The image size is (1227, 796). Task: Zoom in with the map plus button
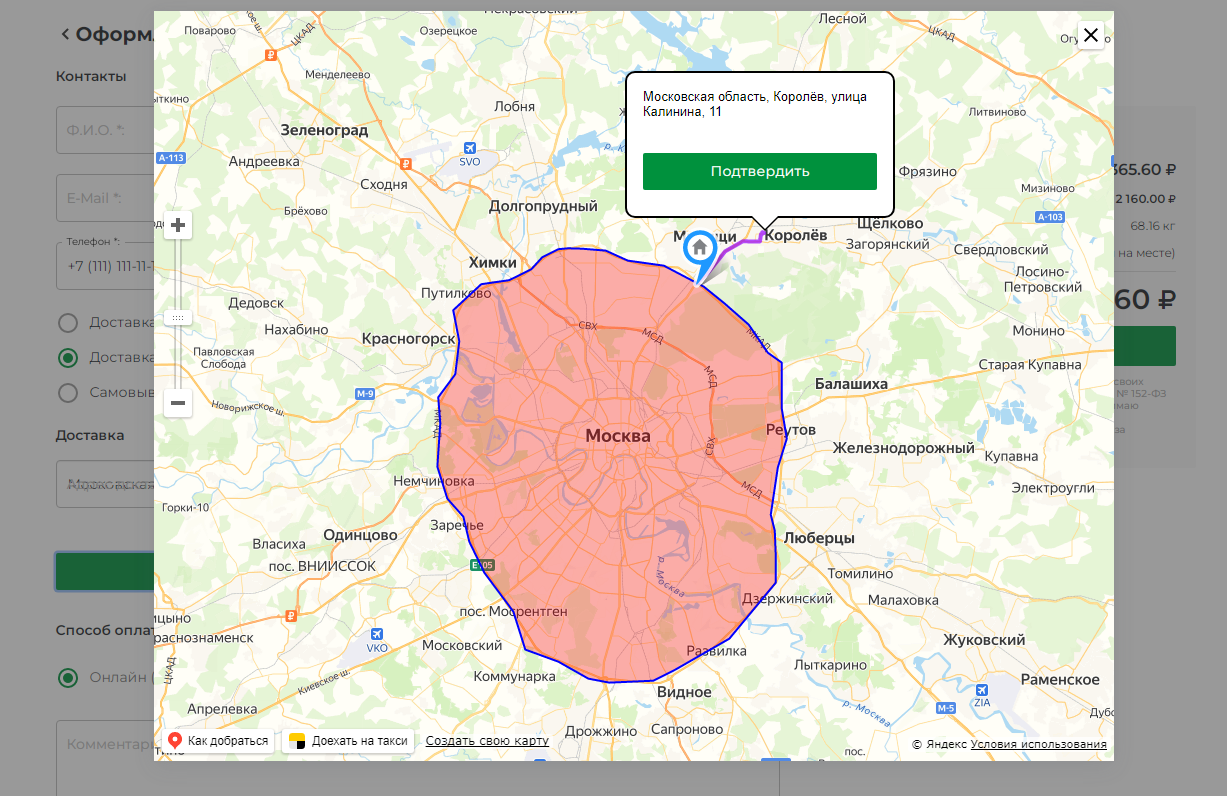[178, 225]
